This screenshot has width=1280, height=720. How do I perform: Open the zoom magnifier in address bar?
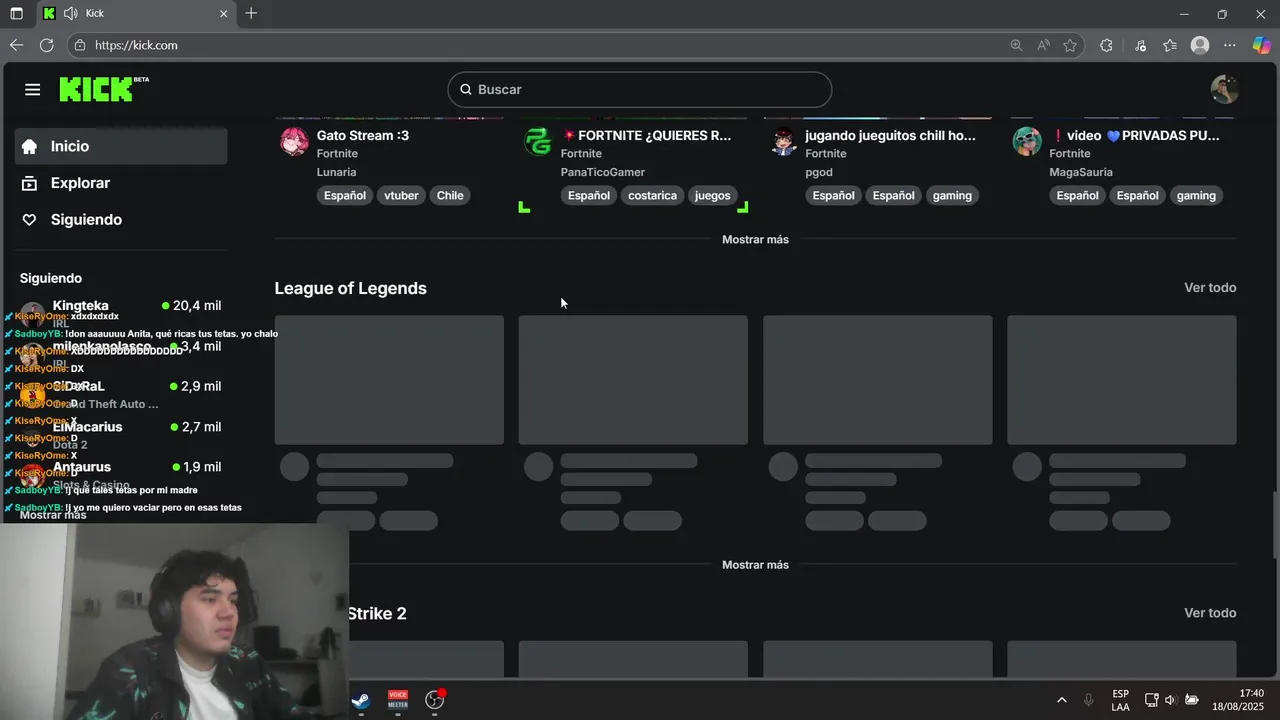tap(1016, 45)
